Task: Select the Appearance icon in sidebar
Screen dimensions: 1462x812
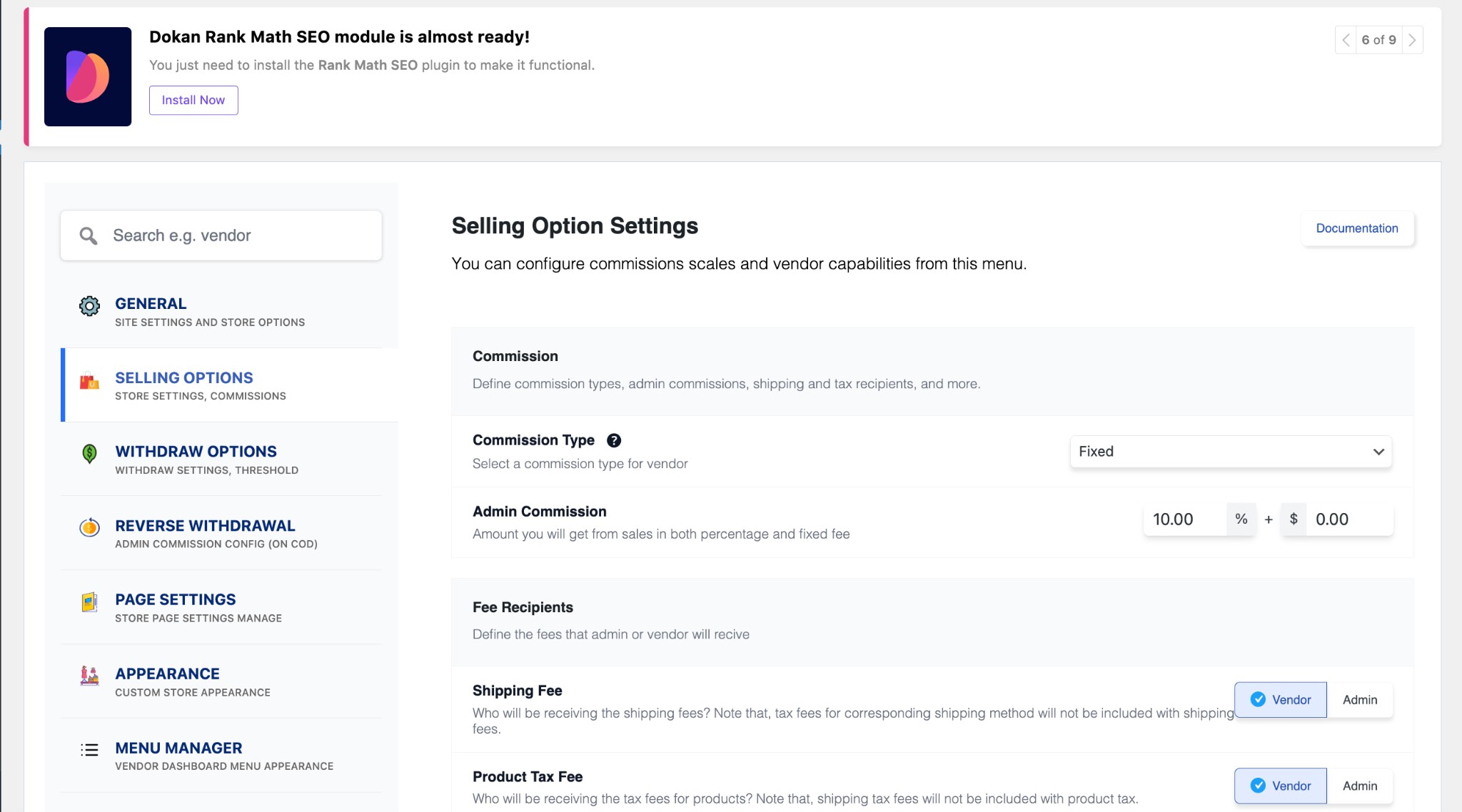Action: [x=89, y=676]
